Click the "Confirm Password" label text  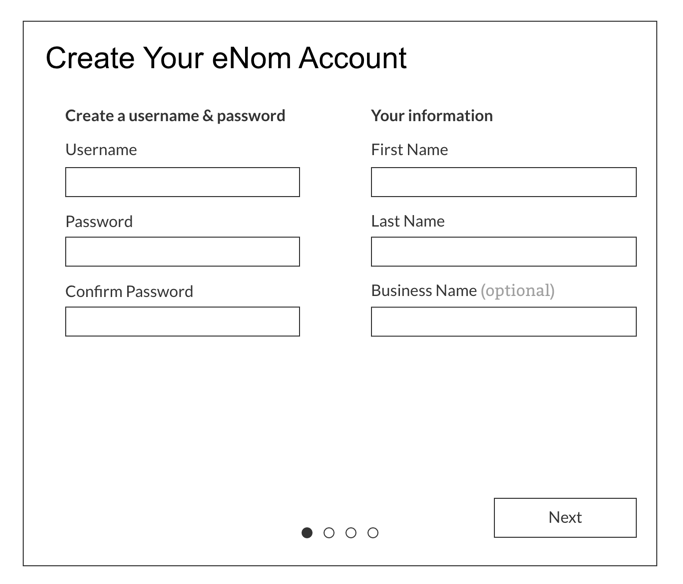coord(129,292)
